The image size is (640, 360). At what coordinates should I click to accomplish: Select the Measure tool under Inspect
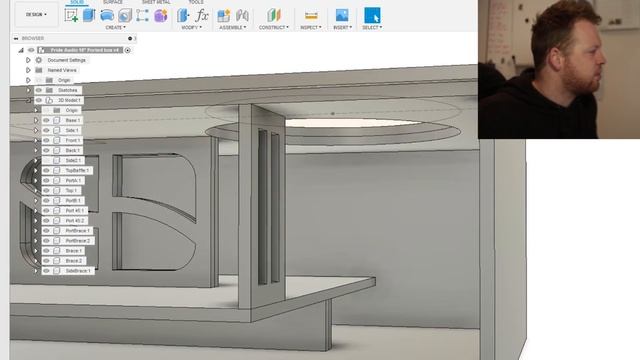pos(311,16)
